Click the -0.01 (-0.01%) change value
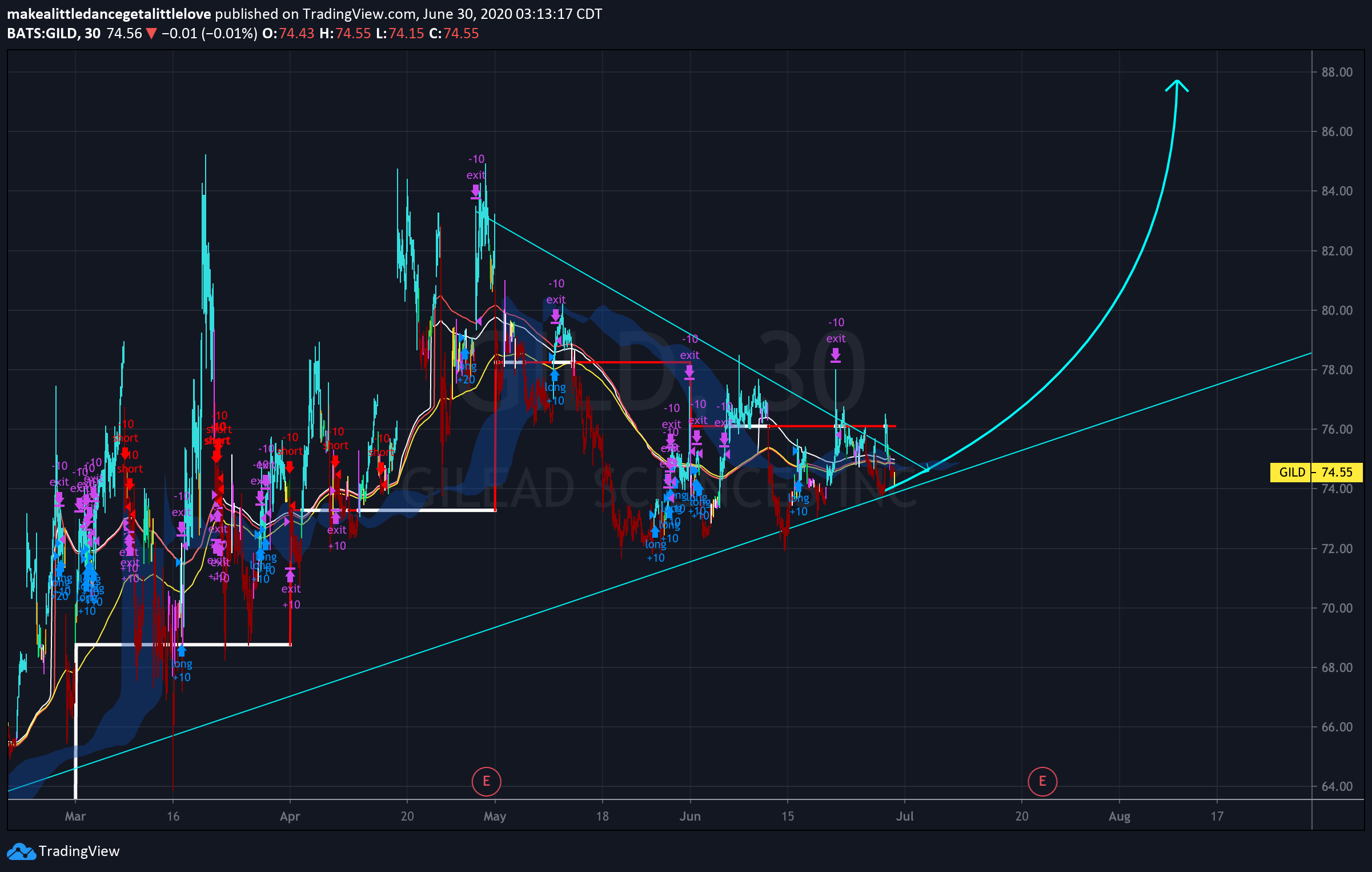Image resolution: width=1372 pixels, height=872 pixels. (209, 34)
